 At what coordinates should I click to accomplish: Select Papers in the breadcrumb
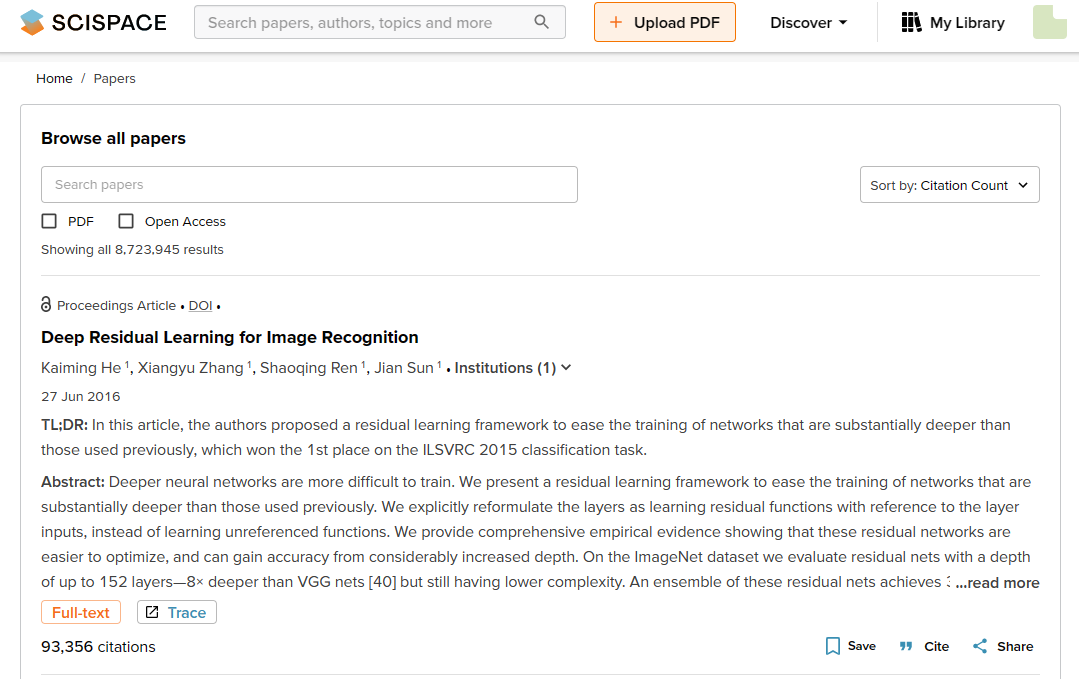coord(114,78)
